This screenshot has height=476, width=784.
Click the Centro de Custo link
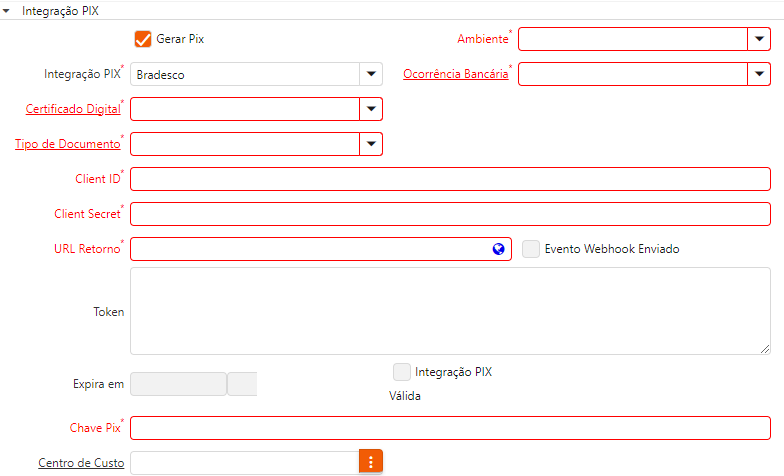pyautogui.click(x=81, y=462)
